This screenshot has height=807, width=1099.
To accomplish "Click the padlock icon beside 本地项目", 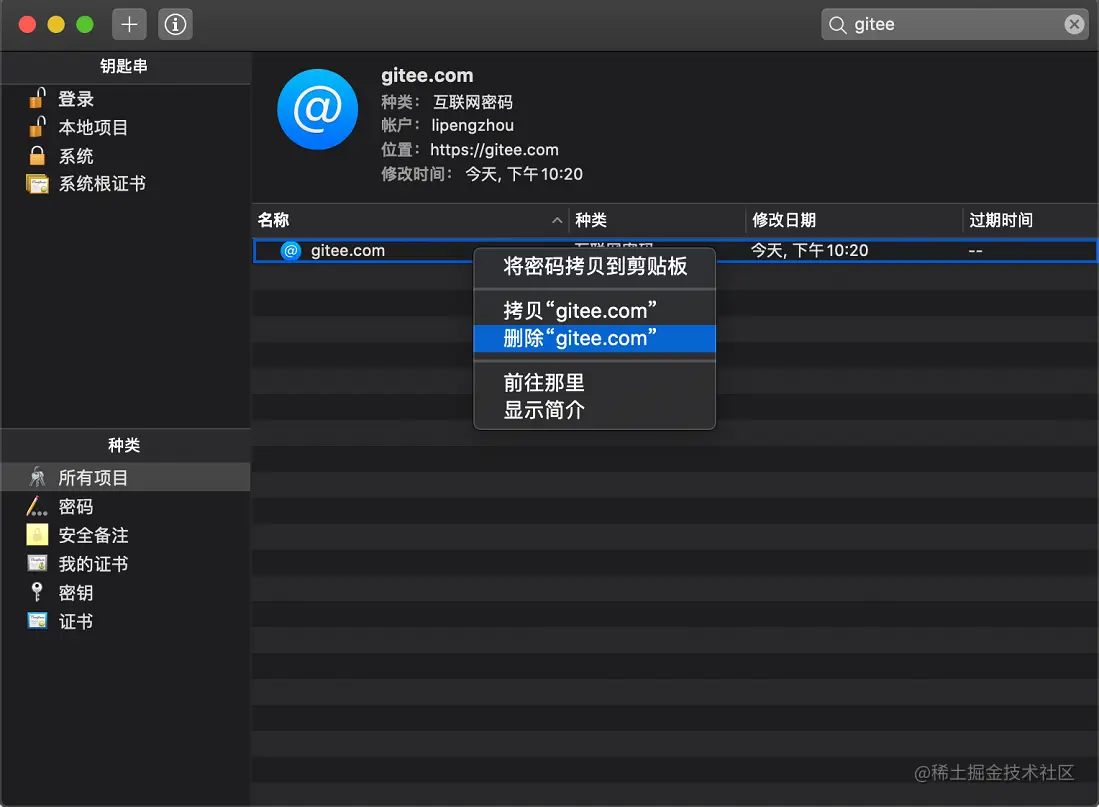I will 38,126.
